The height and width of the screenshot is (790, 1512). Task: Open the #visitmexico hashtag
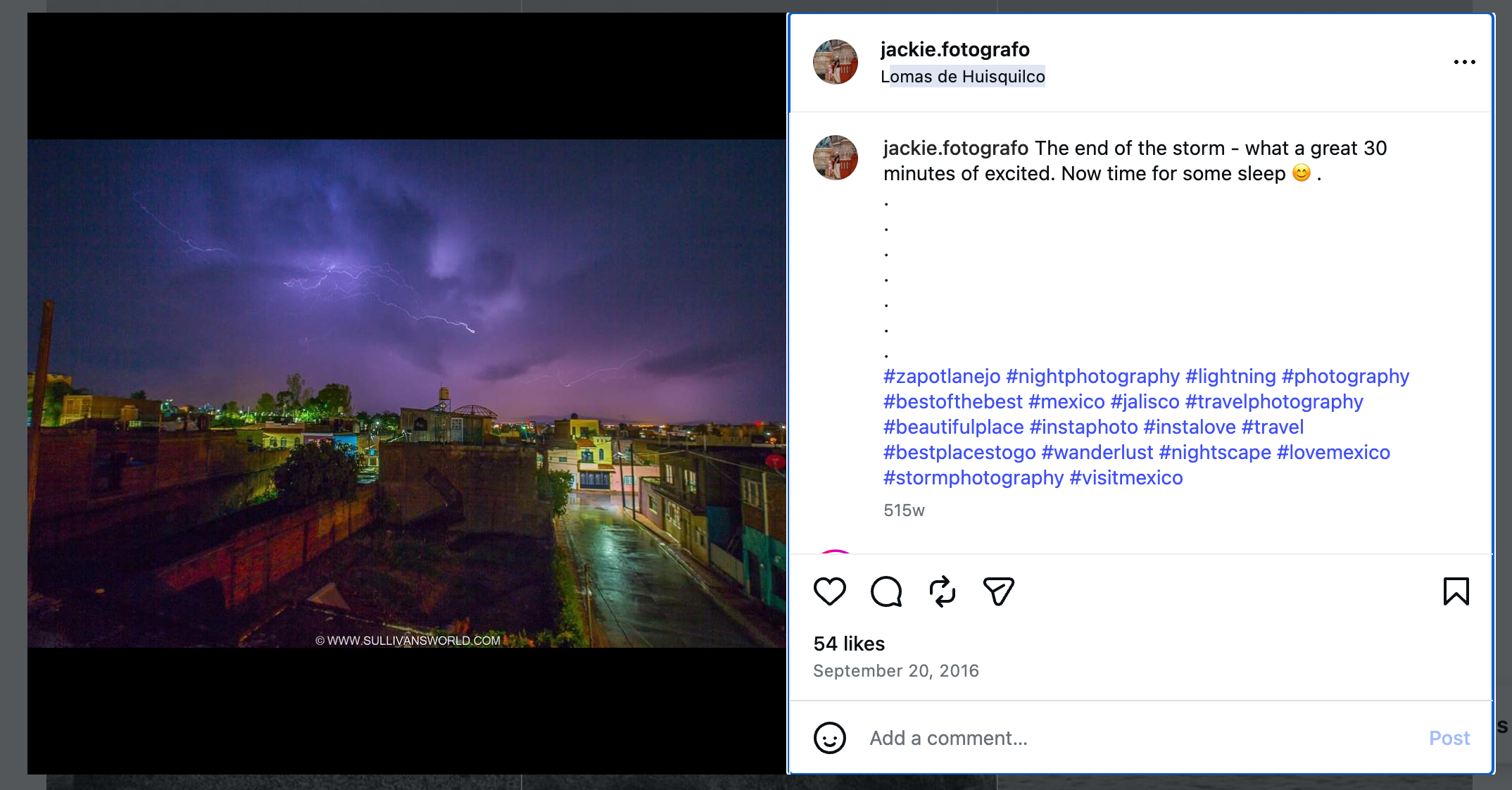click(x=1126, y=478)
